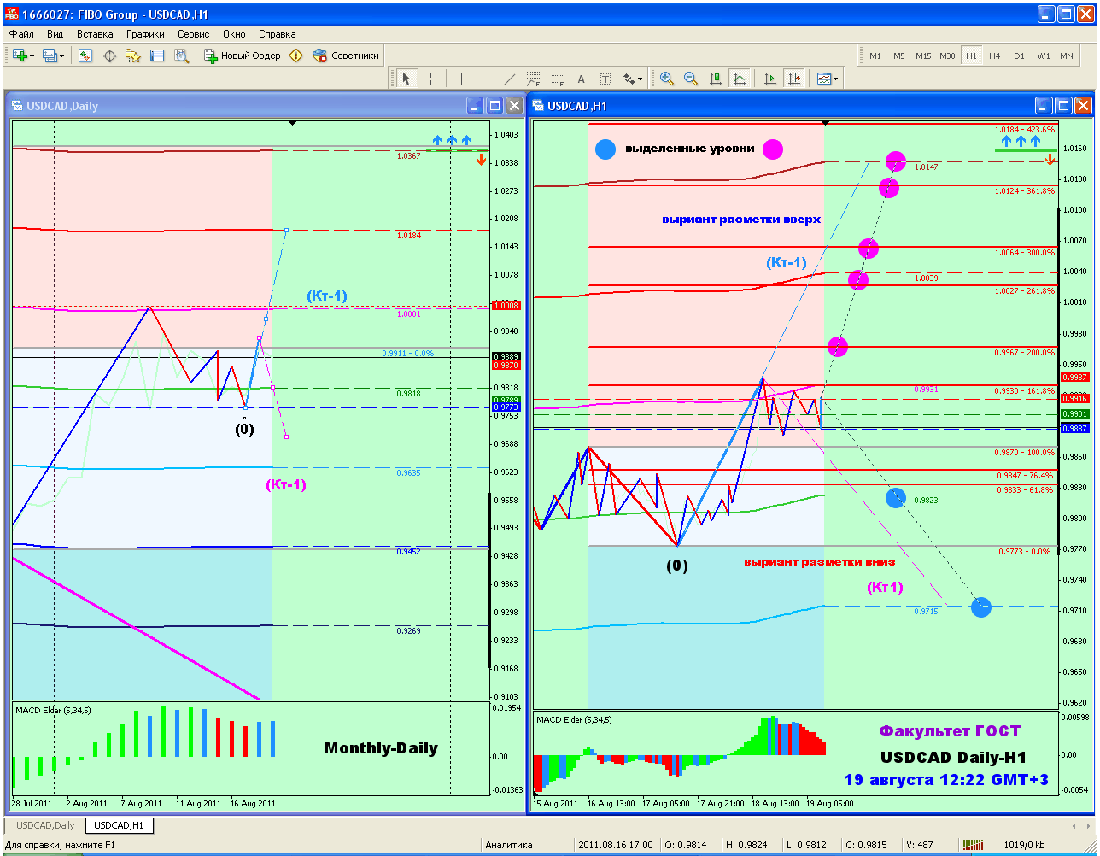Open the Окно menu
The image size is (1100, 856).
click(234, 34)
